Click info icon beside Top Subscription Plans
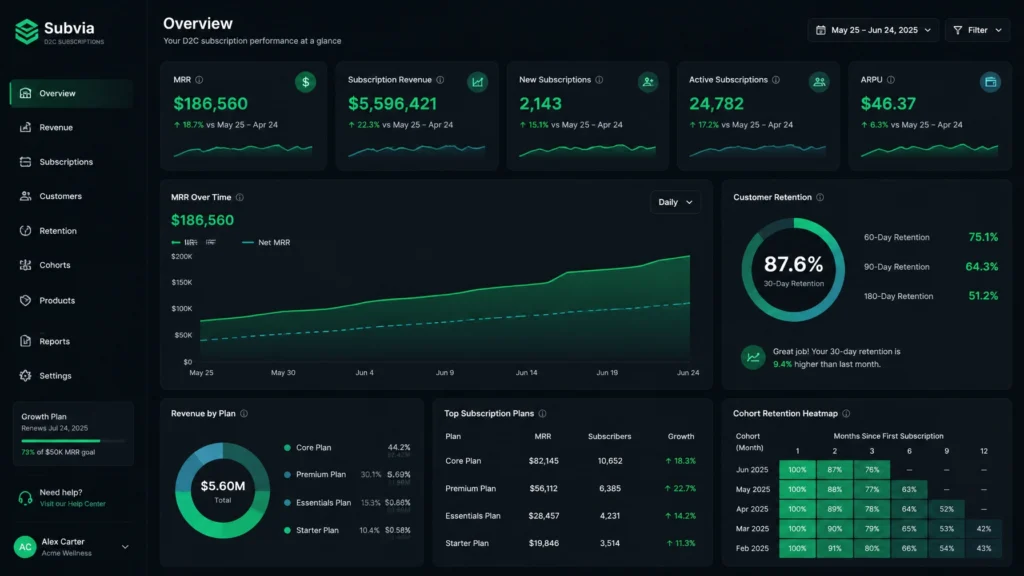The image size is (1024, 576). (x=543, y=413)
